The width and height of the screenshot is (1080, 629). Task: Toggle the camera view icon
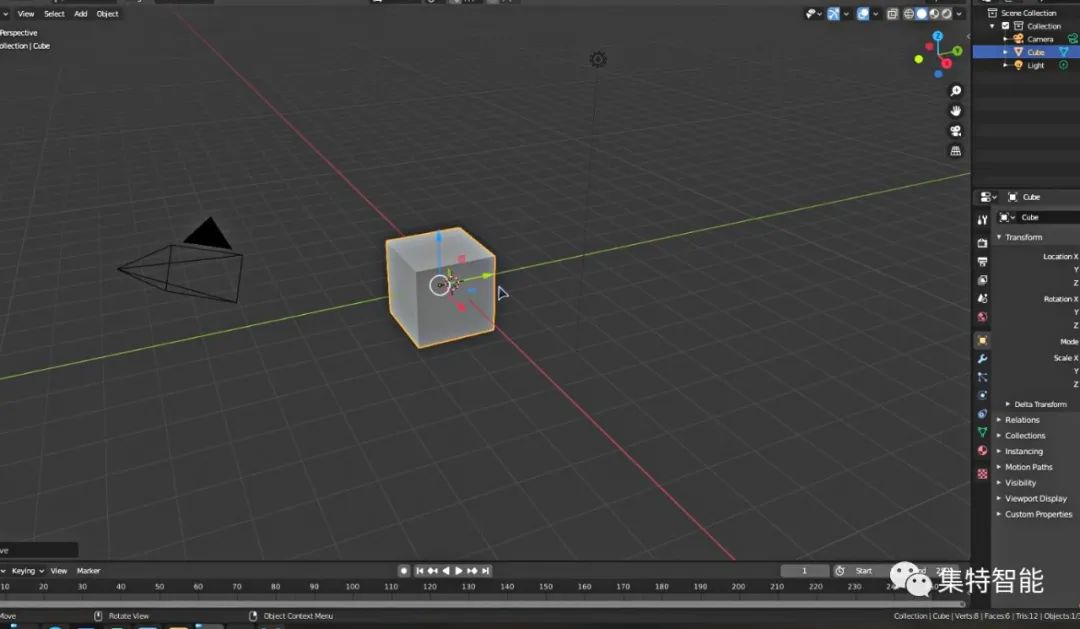955,131
